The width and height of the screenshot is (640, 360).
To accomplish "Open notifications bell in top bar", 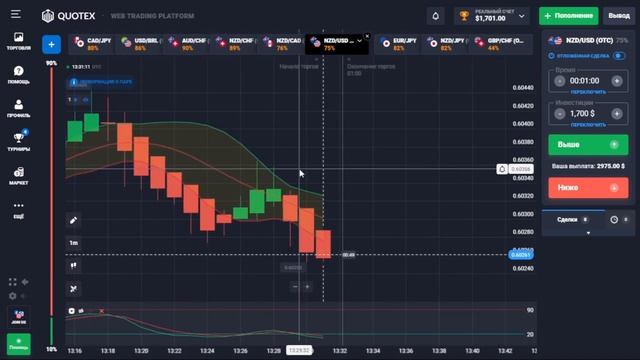I will pyautogui.click(x=436, y=16).
